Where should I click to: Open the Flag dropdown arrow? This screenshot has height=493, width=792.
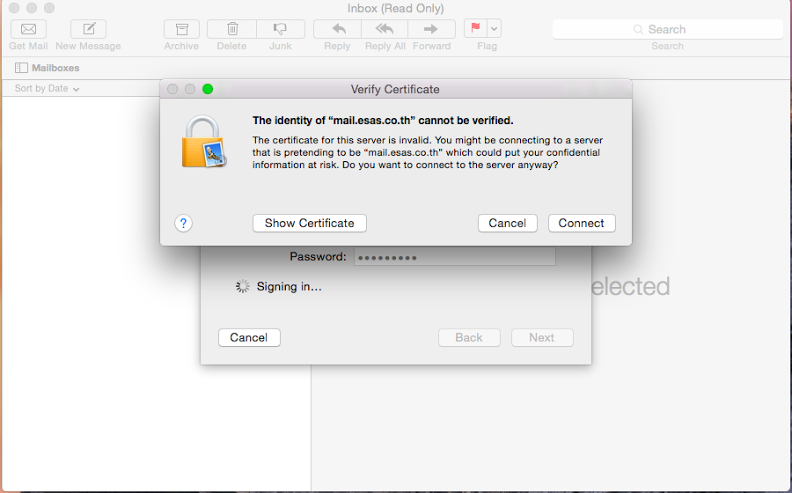click(494, 29)
